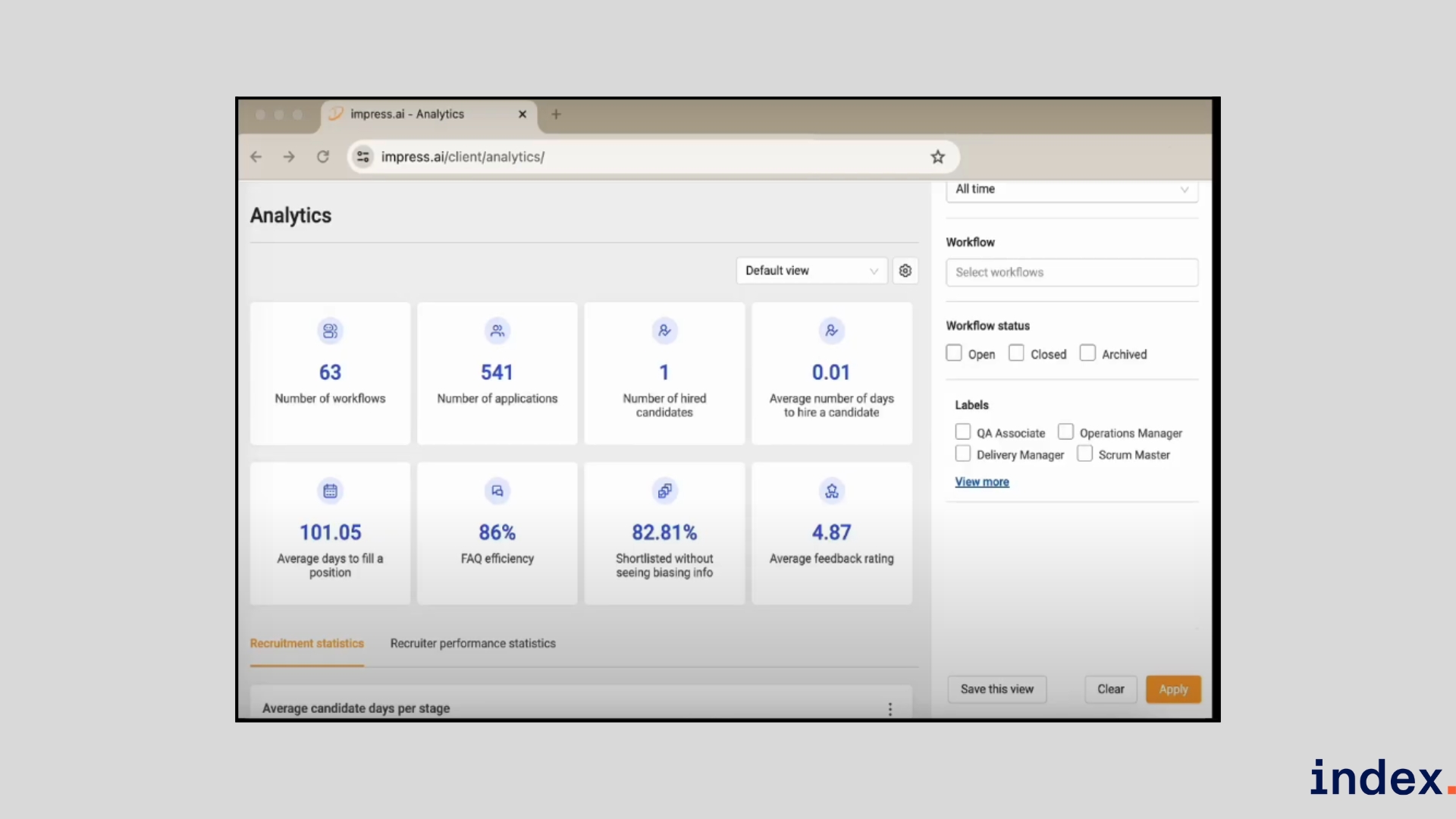Check the Open workflow status box
This screenshot has height=819, width=1456.
pyautogui.click(x=954, y=353)
